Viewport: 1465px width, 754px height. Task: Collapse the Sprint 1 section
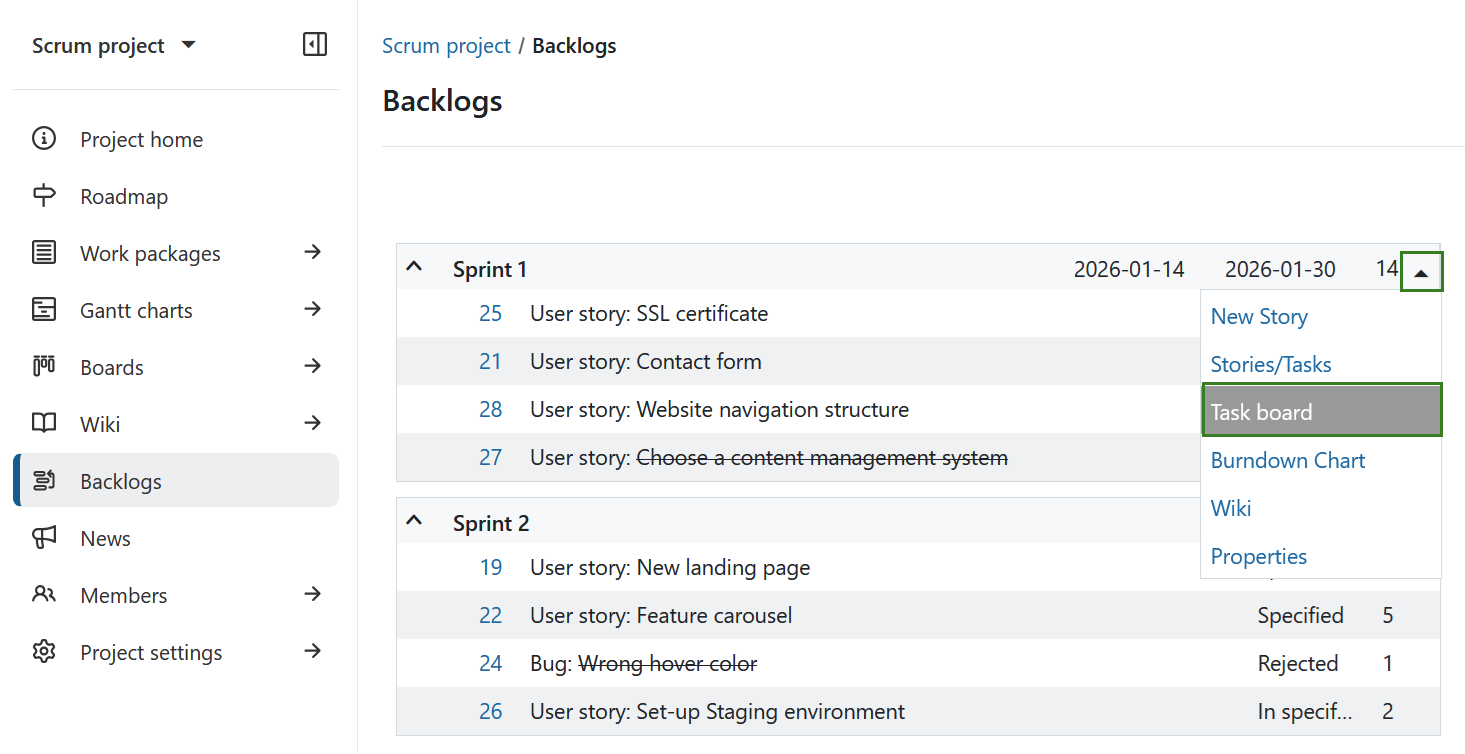click(x=414, y=266)
